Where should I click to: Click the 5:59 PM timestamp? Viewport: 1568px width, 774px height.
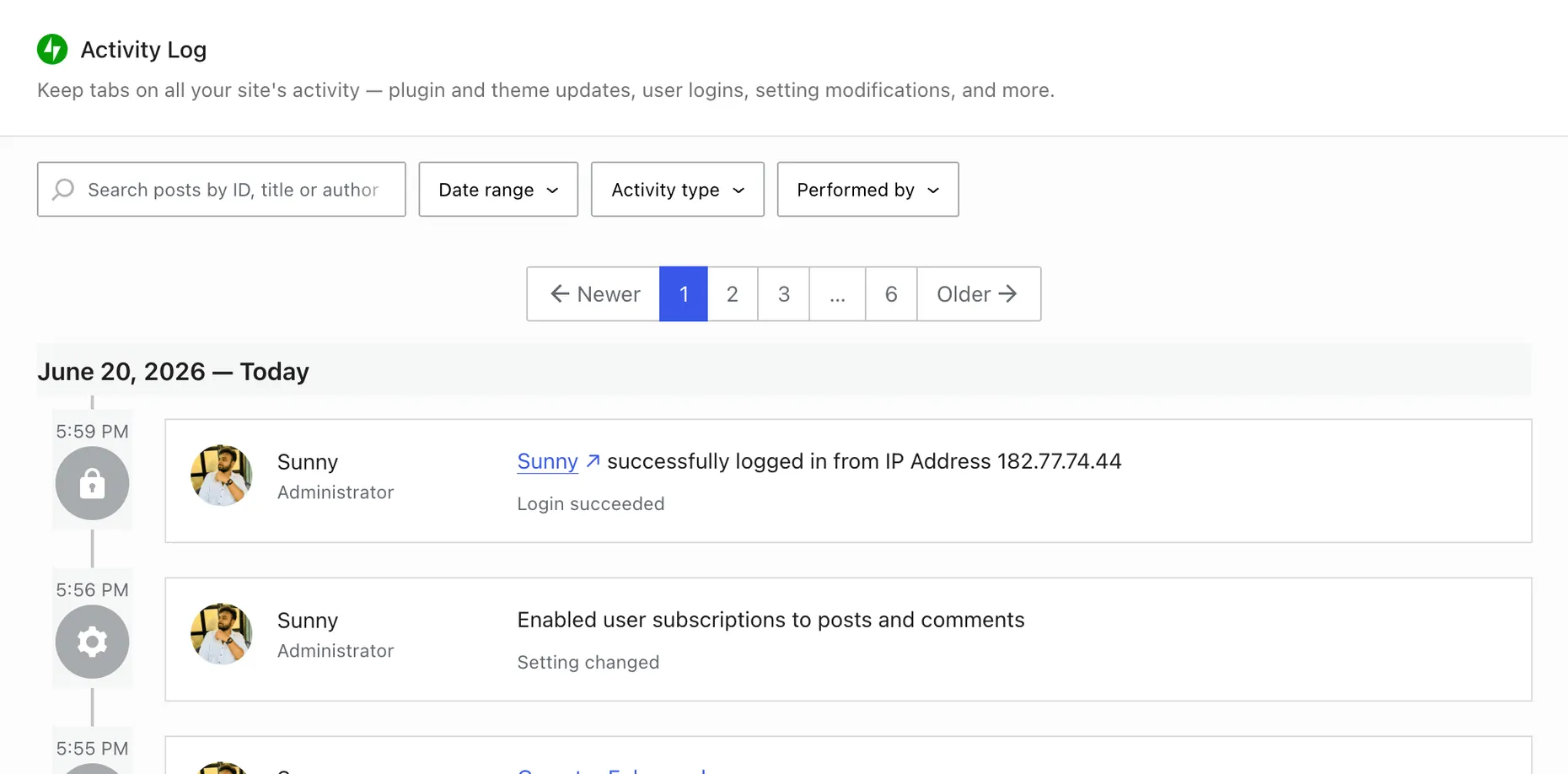tap(93, 432)
